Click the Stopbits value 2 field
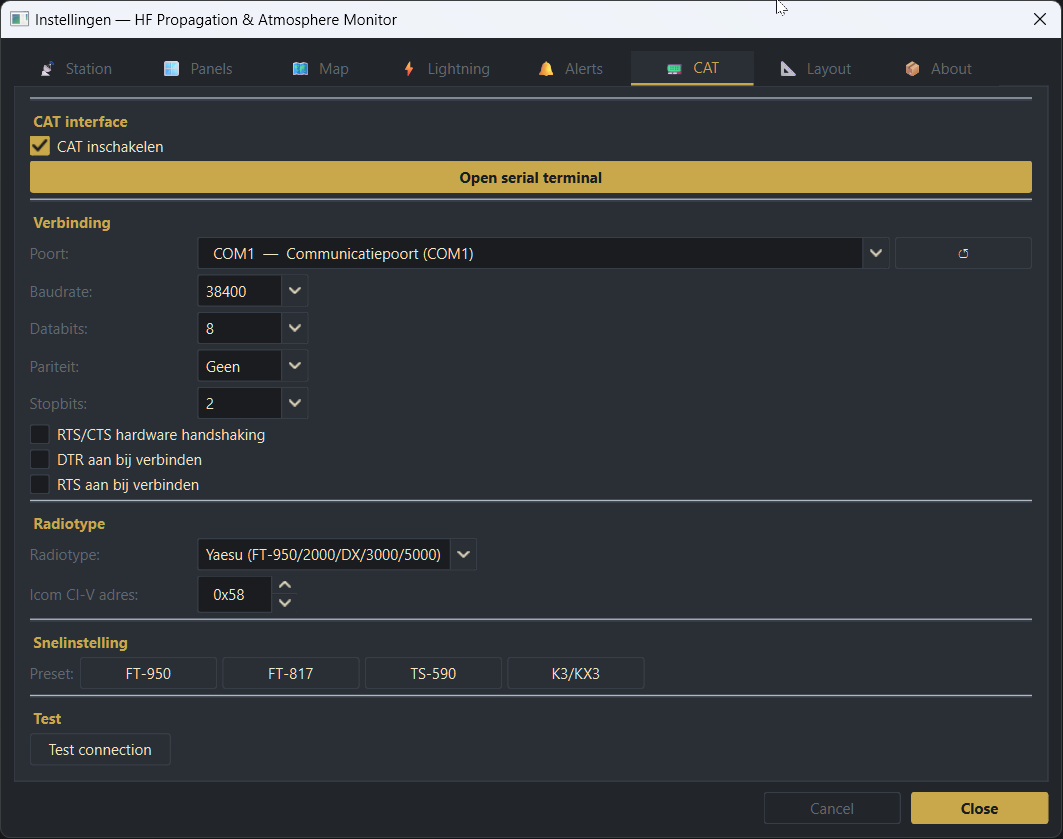The width and height of the screenshot is (1063, 839). click(x=239, y=403)
